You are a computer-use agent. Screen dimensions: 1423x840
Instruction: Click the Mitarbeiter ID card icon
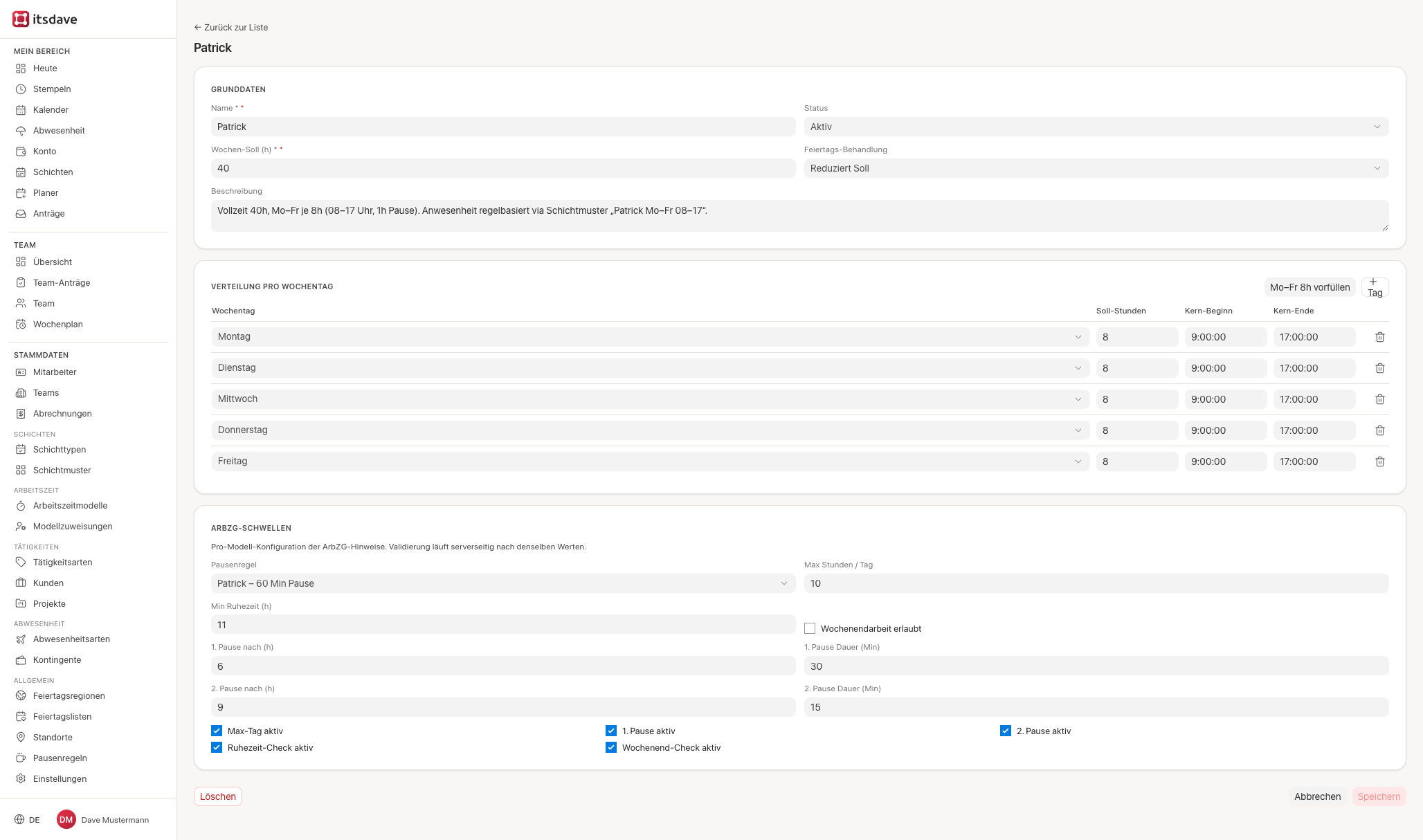21,372
